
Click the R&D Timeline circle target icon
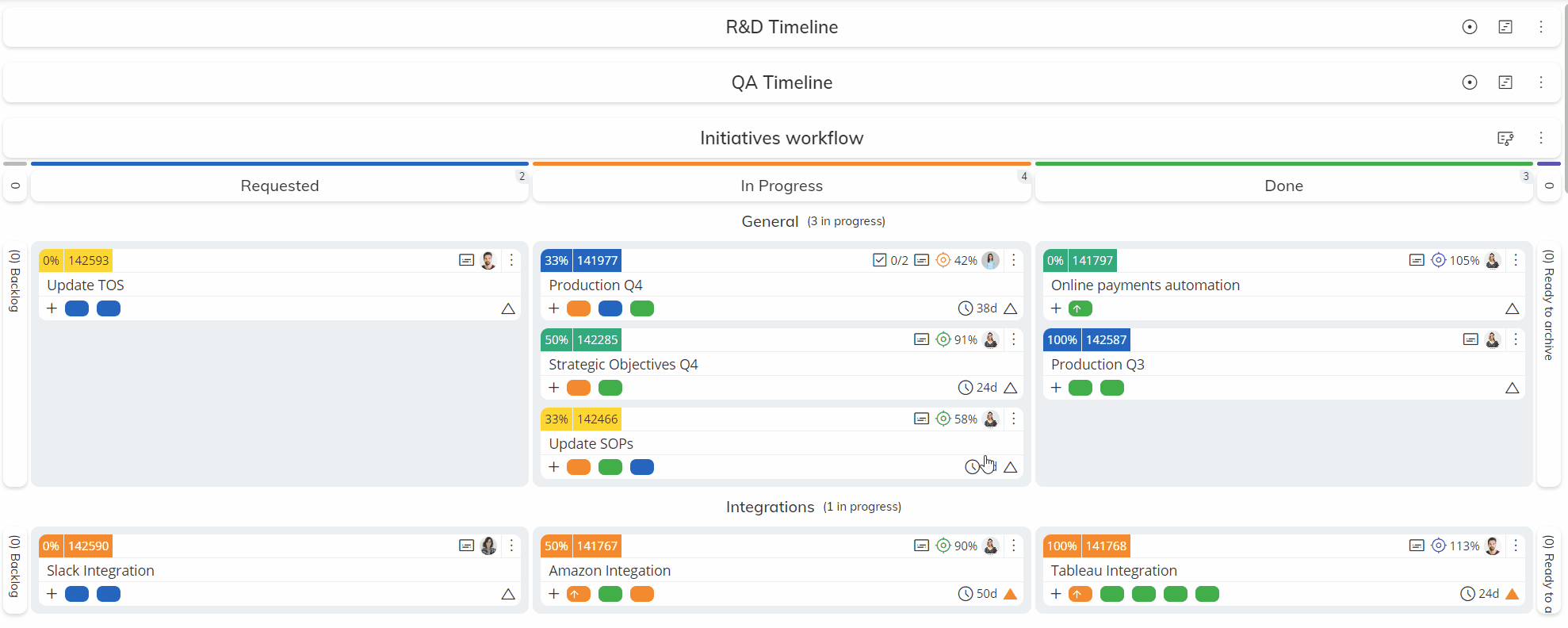click(1470, 27)
